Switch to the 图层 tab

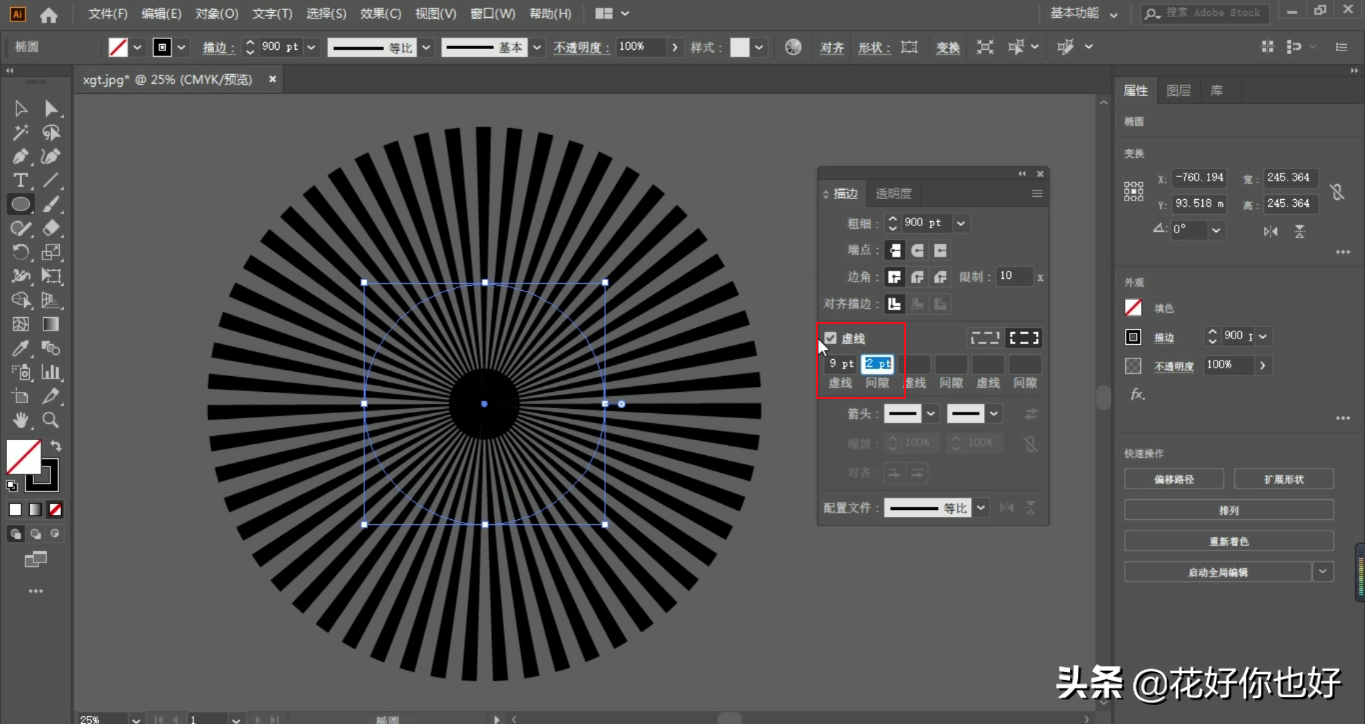[x=1179, y=91]
